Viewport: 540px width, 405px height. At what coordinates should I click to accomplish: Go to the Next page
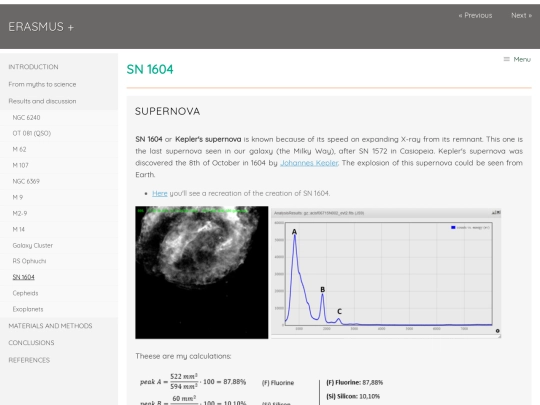521,15
